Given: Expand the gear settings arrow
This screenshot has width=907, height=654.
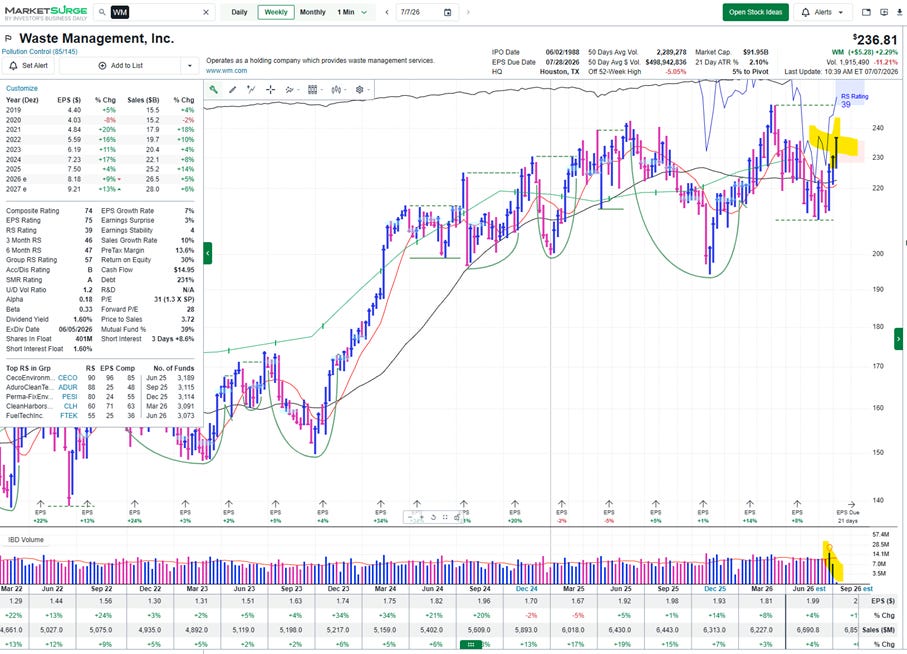Looking at the screenshot, I should (368, 90).
